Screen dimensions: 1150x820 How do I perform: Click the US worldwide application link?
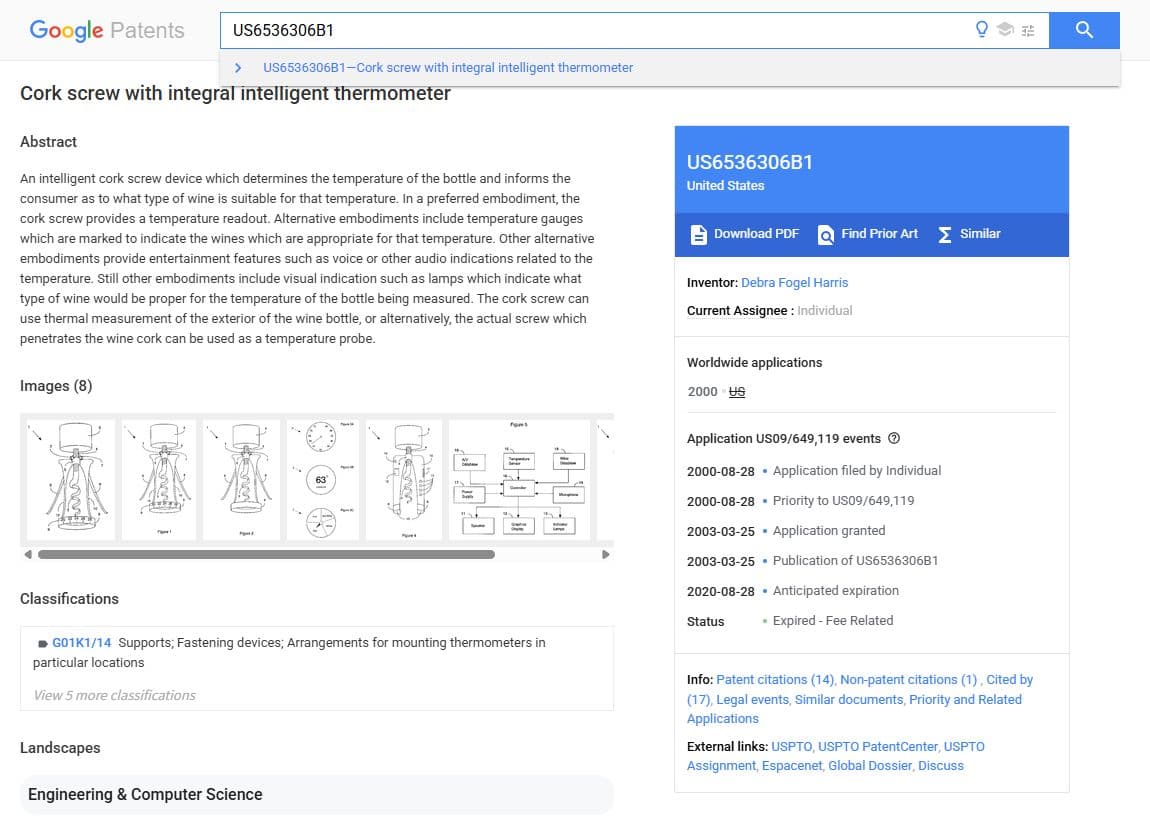(x=736, y=392)
